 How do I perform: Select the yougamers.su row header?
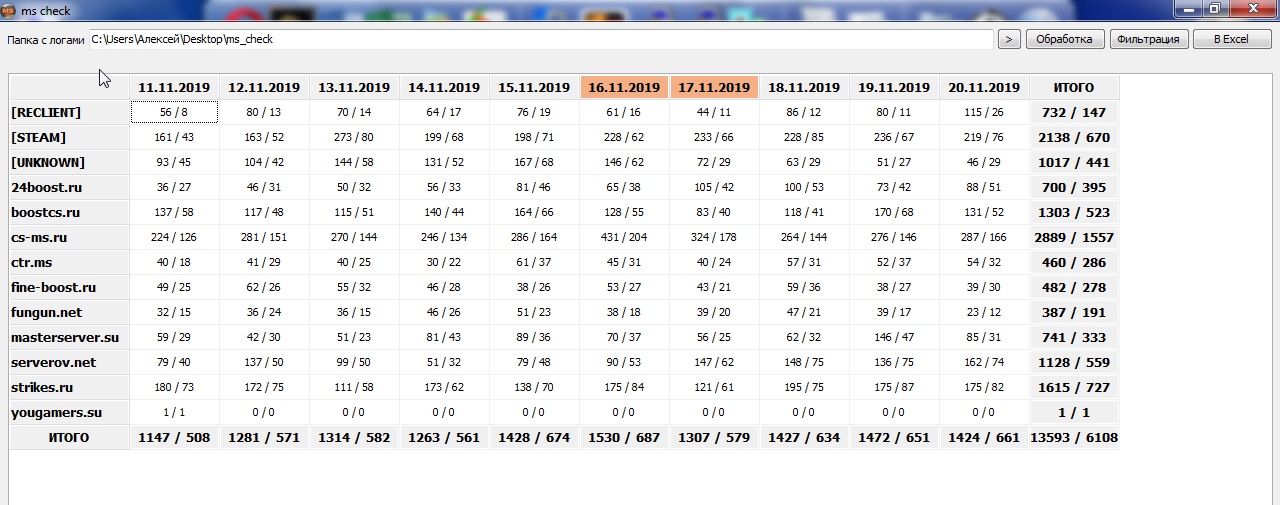69,412
